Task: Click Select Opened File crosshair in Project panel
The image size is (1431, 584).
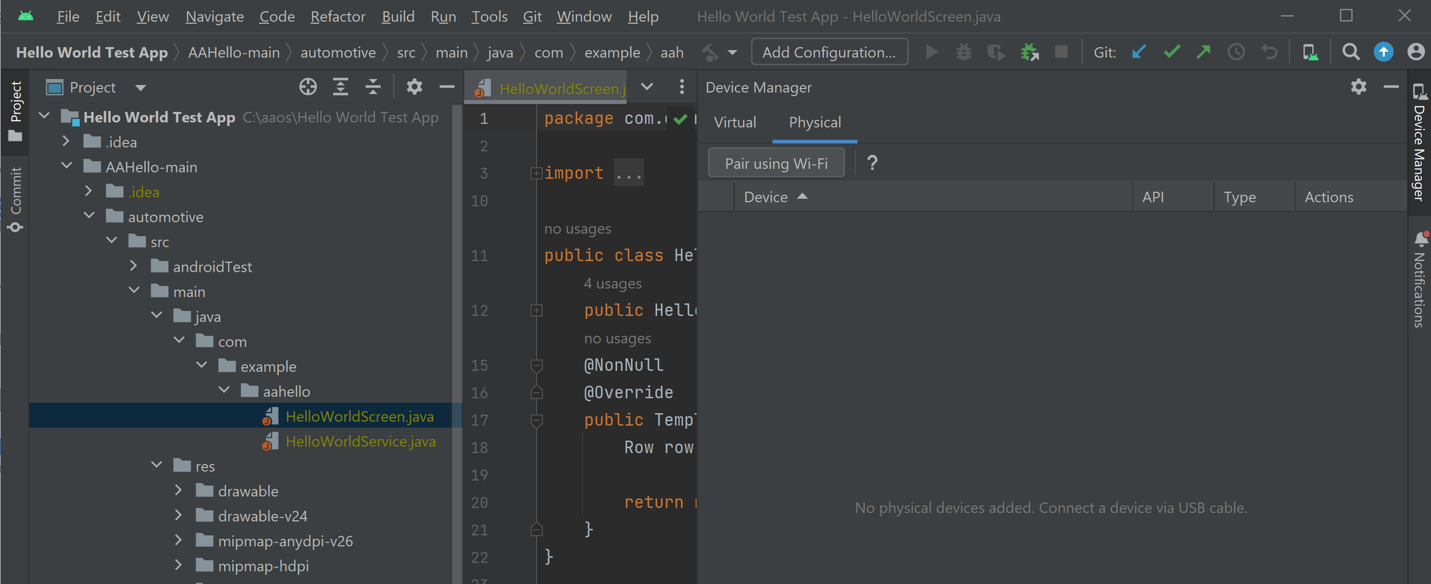Action: pyautogui.click(x=307, y=86)
